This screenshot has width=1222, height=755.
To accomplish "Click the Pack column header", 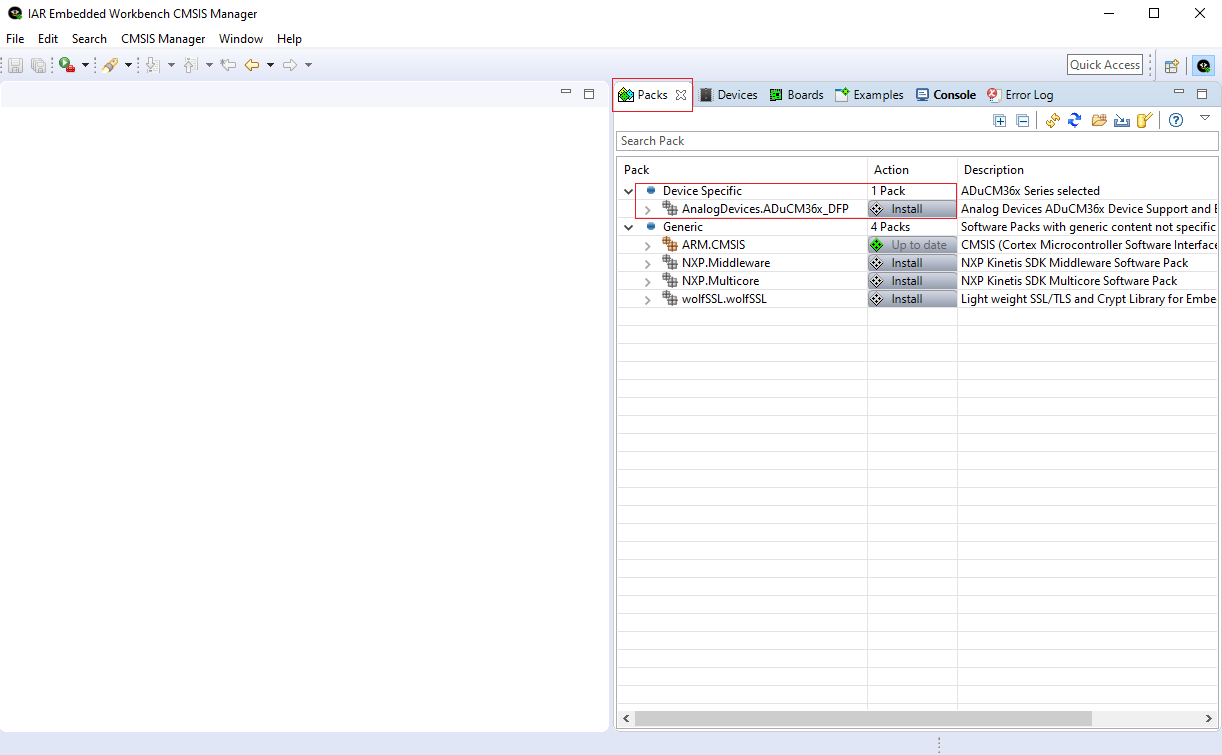I will tap(742, 170).
